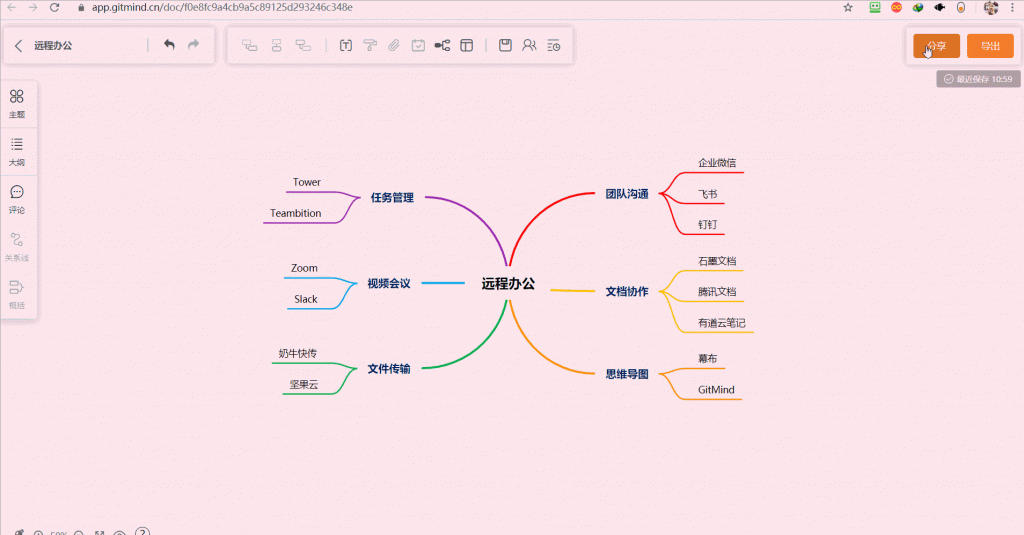1024x535 pixels.
Task: Click the template layout grid icon
Action: pos(466,45)
